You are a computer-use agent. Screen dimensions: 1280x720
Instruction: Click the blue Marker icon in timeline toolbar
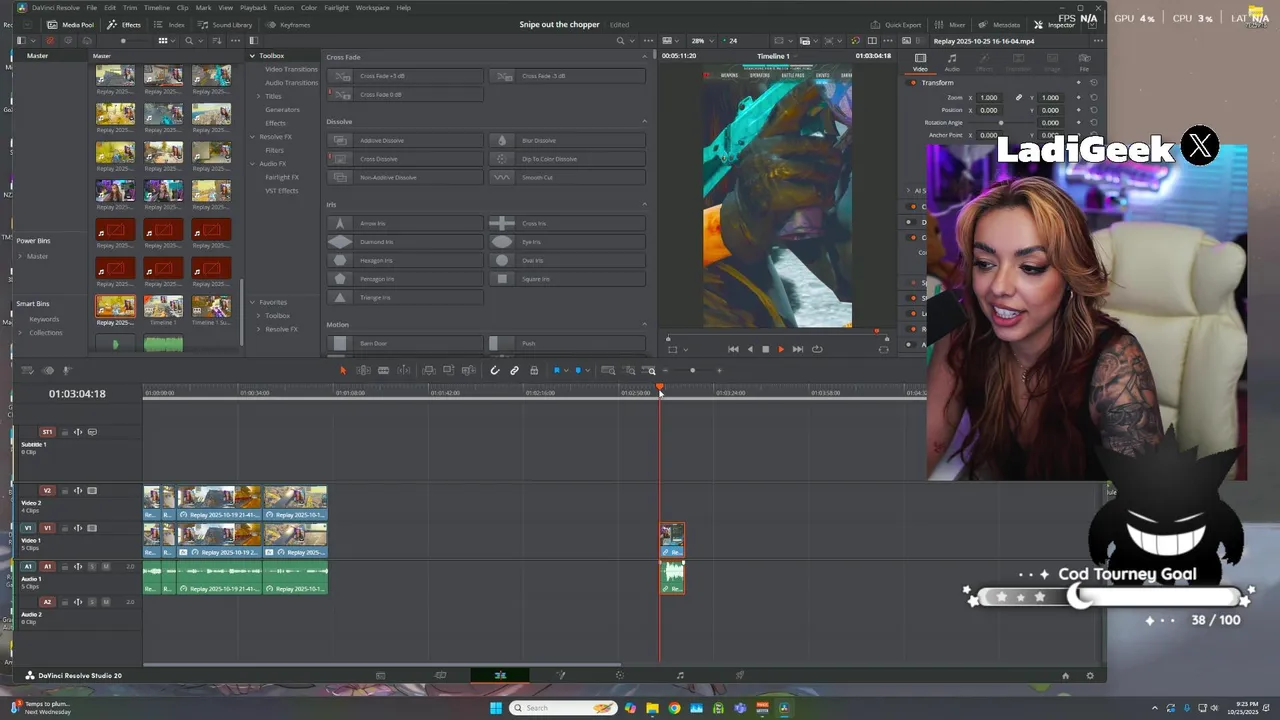tap(577, 371)
